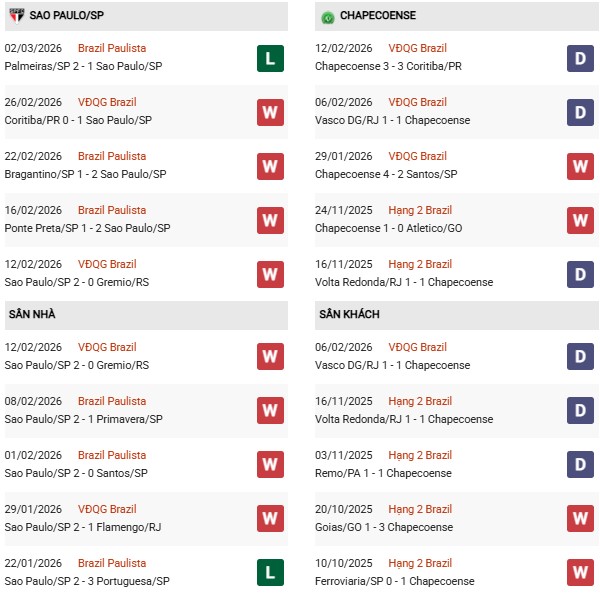Open Hạng 2 Brazil link dated 24/11/2025
This screenshot has width=600, height=593.
click(x=420, y=210)
